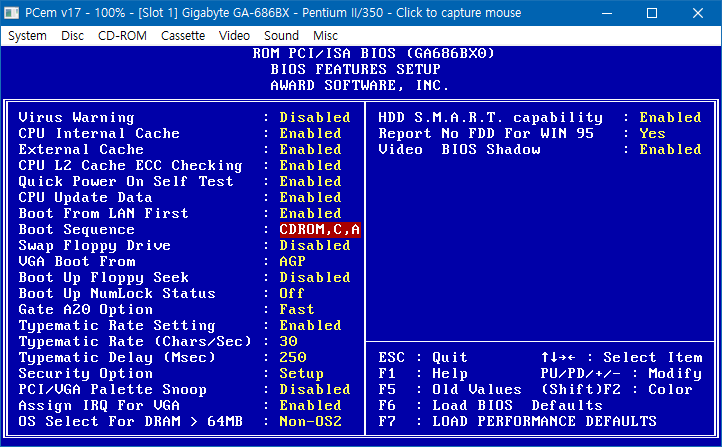Click the Typematic Delay (Msec) label
The height and width of the screenshot is (447, 722).
point(117,357)
